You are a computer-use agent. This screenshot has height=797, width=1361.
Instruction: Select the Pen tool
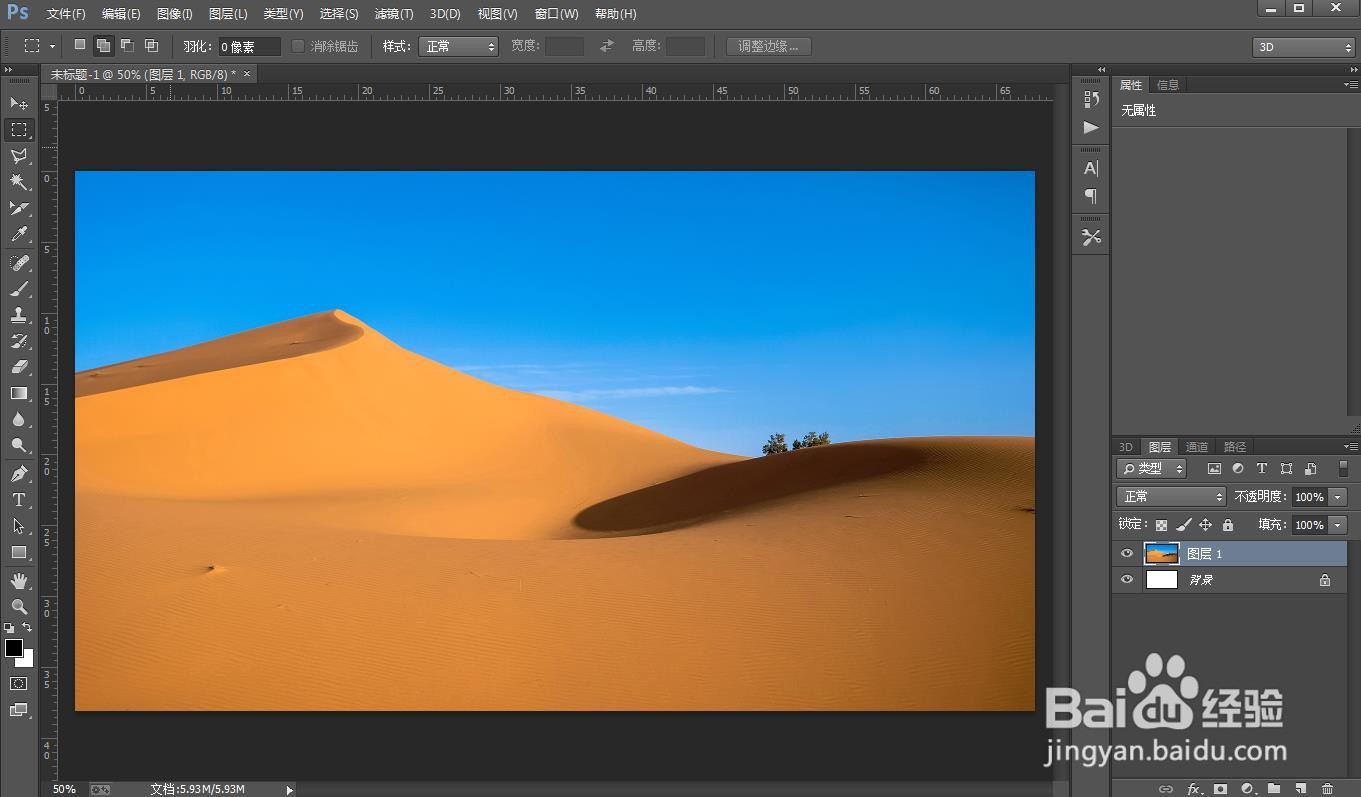pos(19,474)
